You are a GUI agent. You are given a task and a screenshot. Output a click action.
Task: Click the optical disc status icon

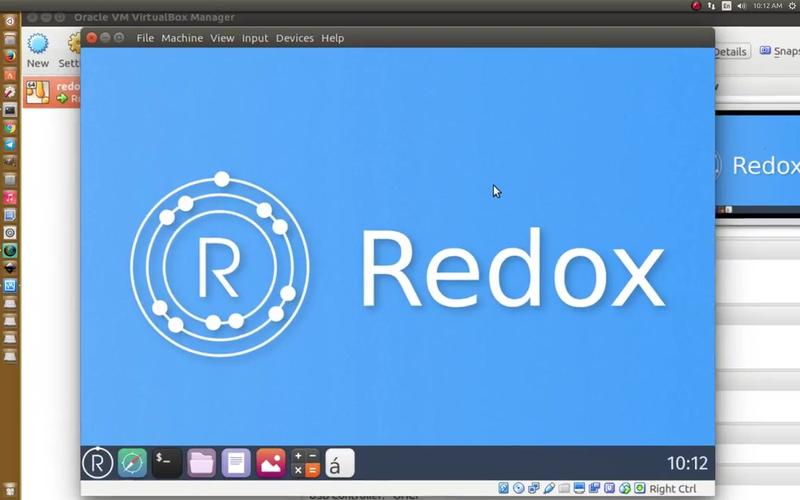(519, 488)
